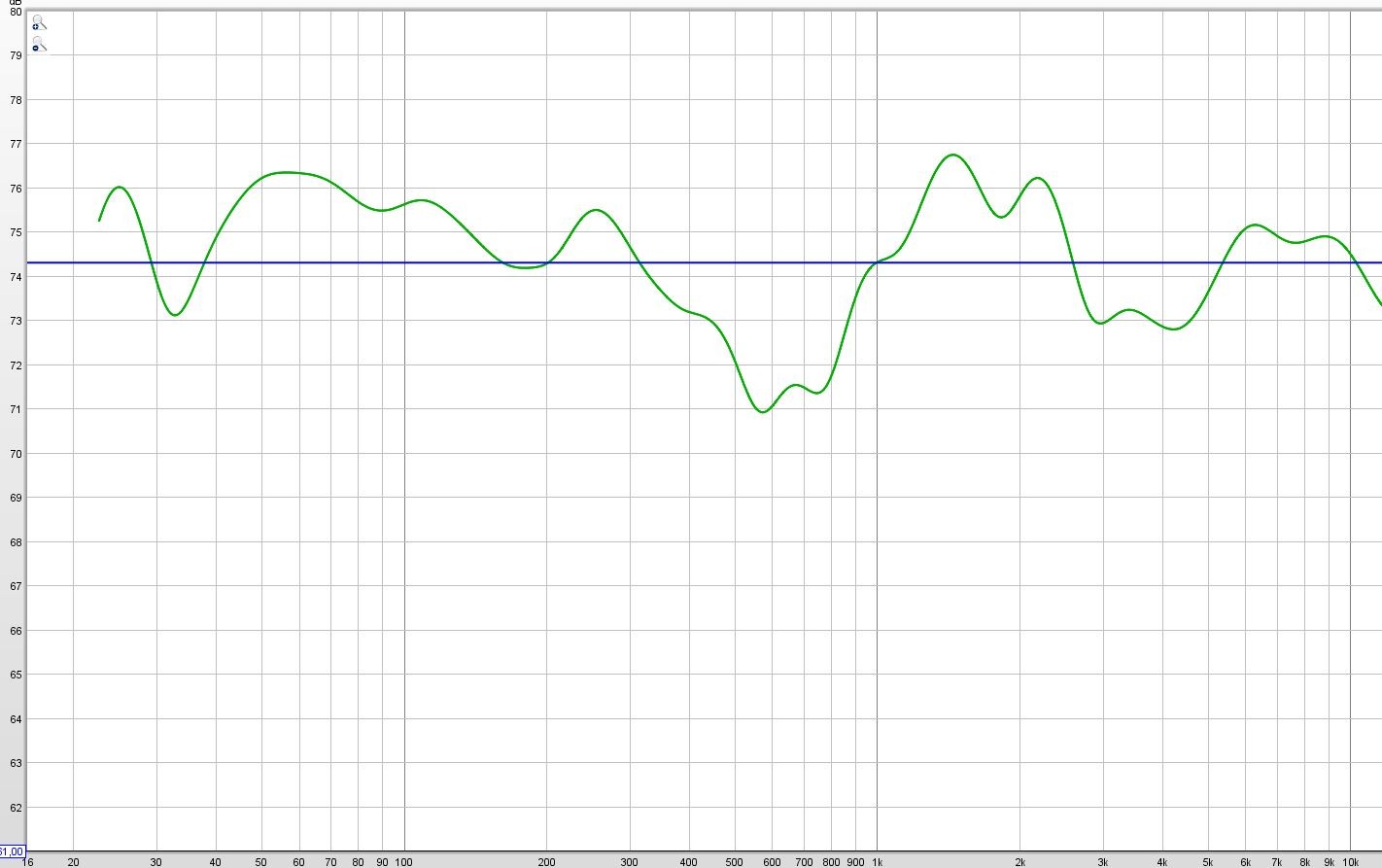
Task: Click the 100 label on frequency axis
Action: coord(403,862)
